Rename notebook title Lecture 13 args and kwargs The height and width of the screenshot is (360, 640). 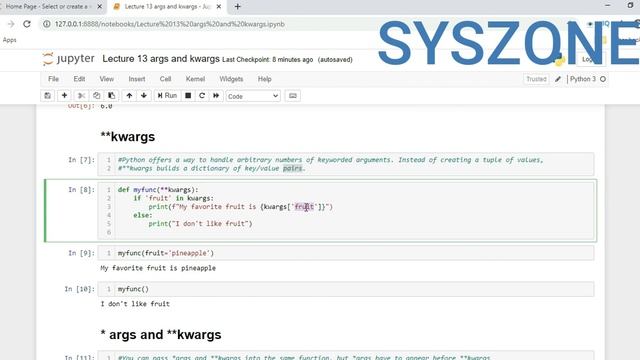coord(161,59)
